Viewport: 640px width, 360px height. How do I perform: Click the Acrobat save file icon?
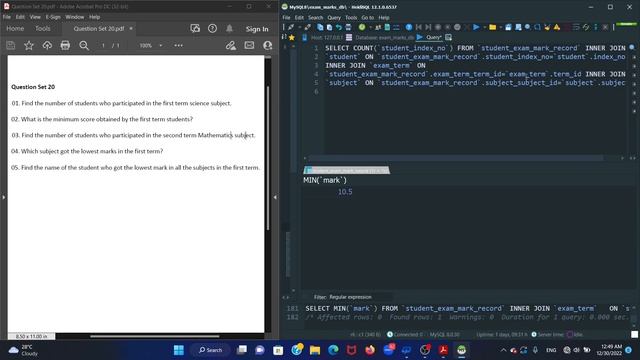click(11, 45)
